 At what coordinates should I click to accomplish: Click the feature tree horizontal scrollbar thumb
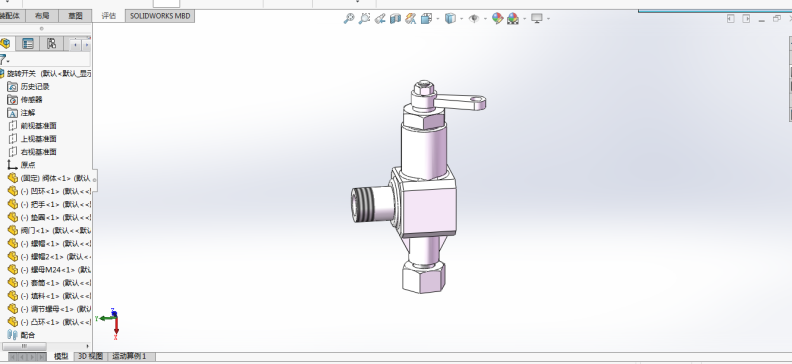[24, 346]
